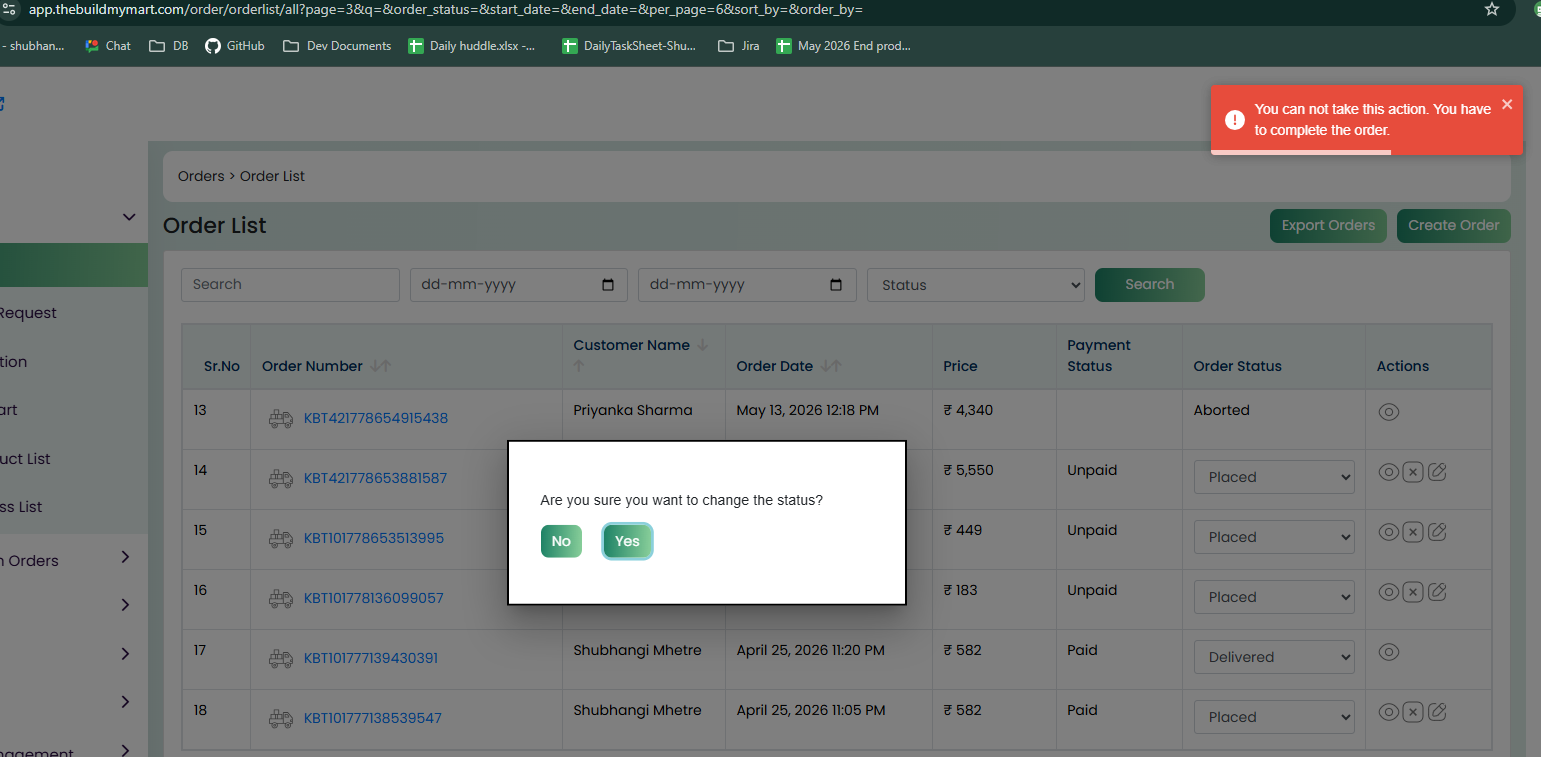Edit order 16 with pencil icon
This screenshot has height=757, width=1541.
pos(1437,592)
